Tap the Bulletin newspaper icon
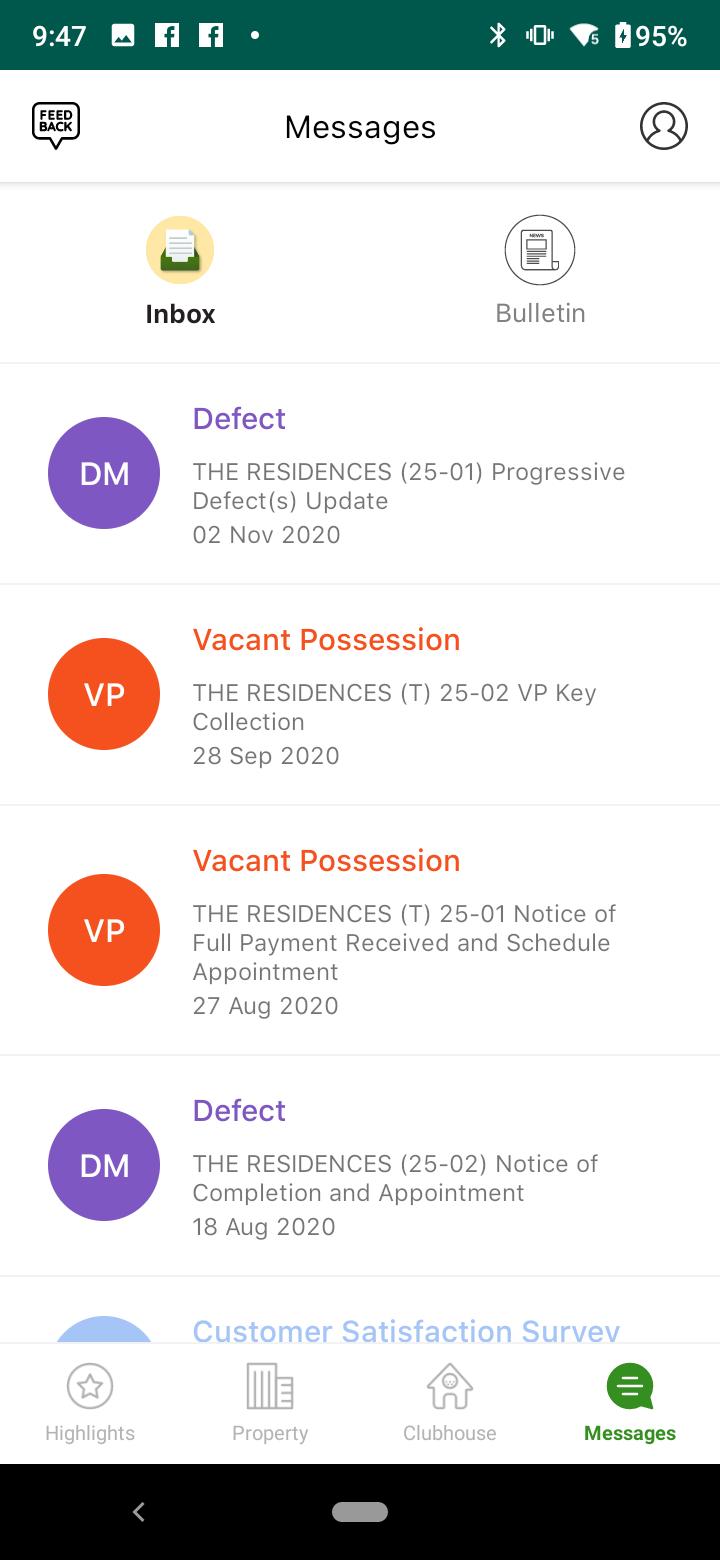Screen dimensions: 720x1560 [540, 250]
